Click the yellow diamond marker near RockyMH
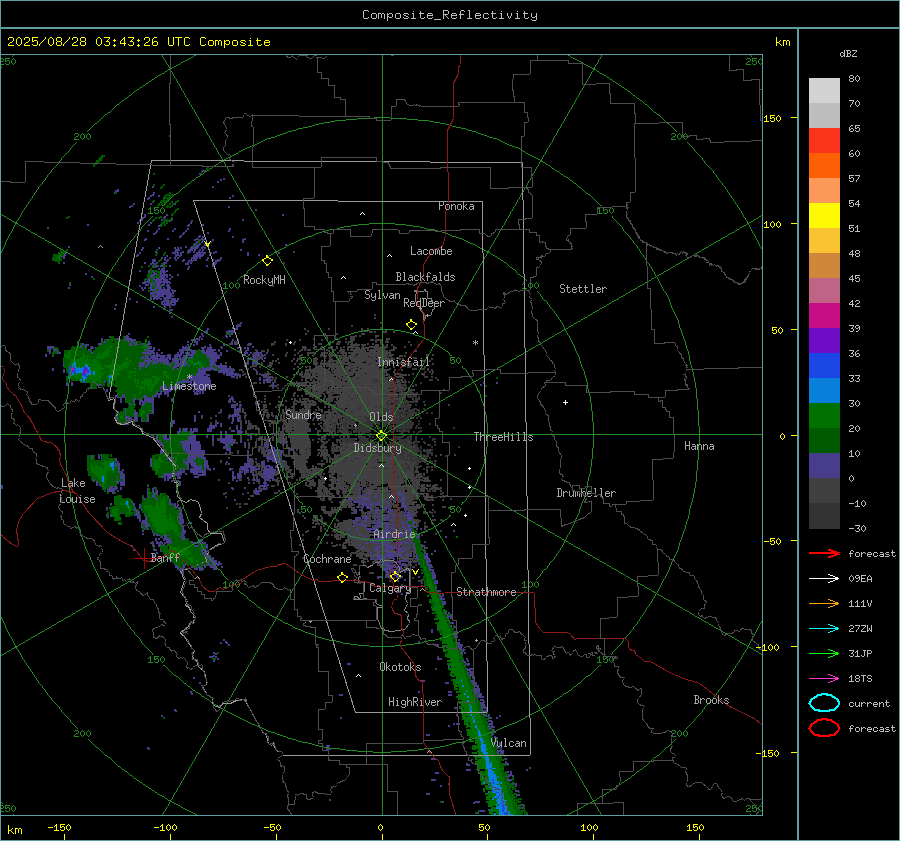 click(x=267, y=261)
